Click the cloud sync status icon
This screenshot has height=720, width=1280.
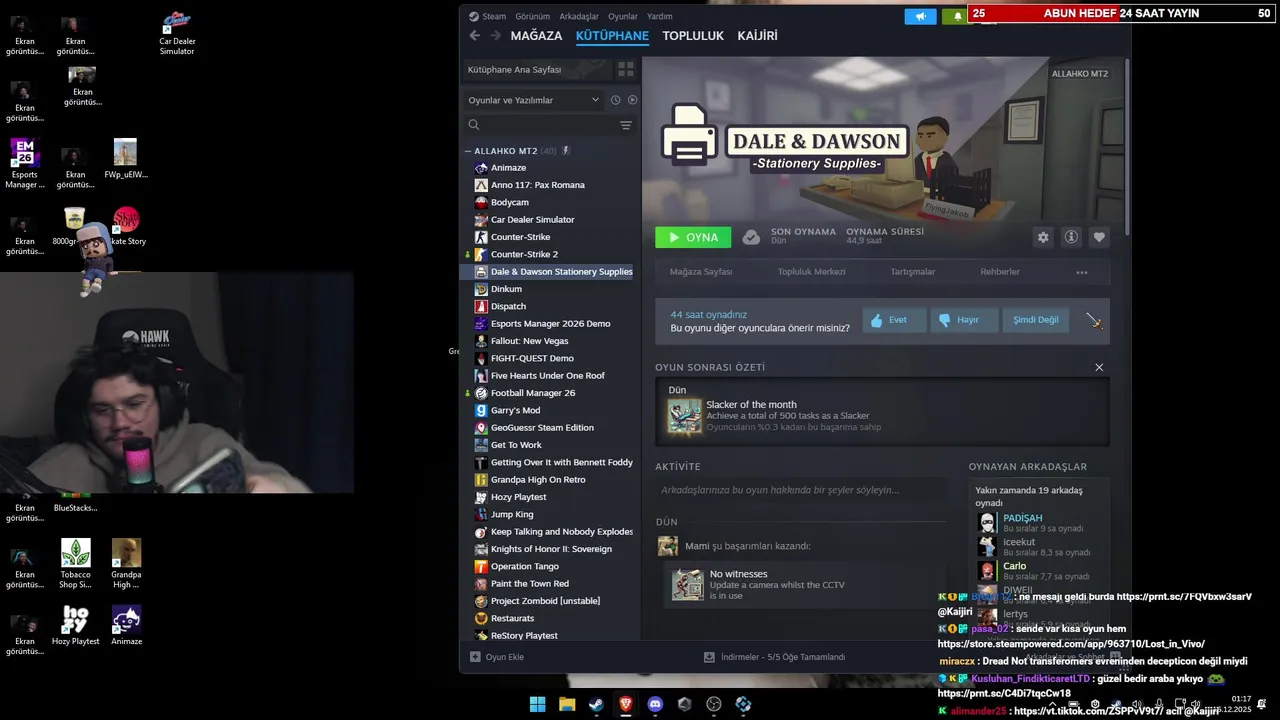pyautogui.click(x=751, y=237)
